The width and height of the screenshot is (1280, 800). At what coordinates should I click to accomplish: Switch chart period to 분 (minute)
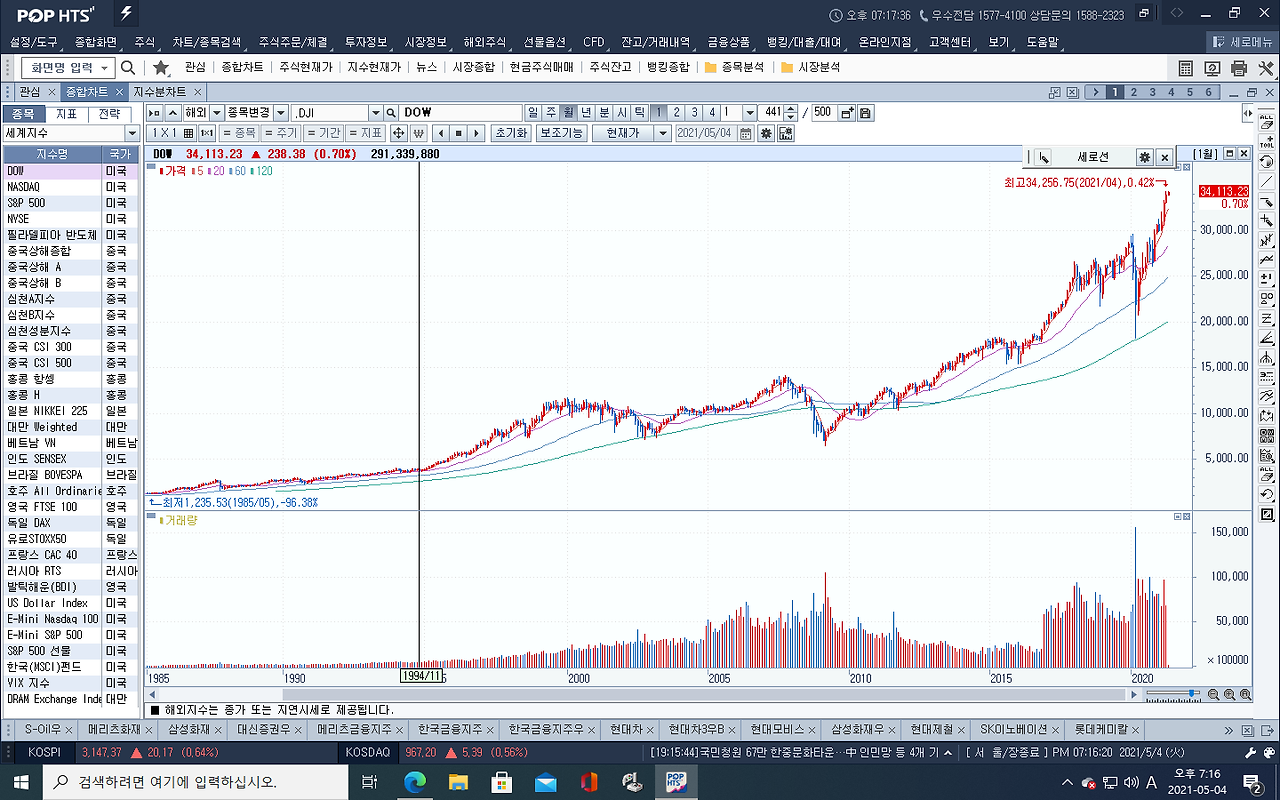(x=604, y=113)
